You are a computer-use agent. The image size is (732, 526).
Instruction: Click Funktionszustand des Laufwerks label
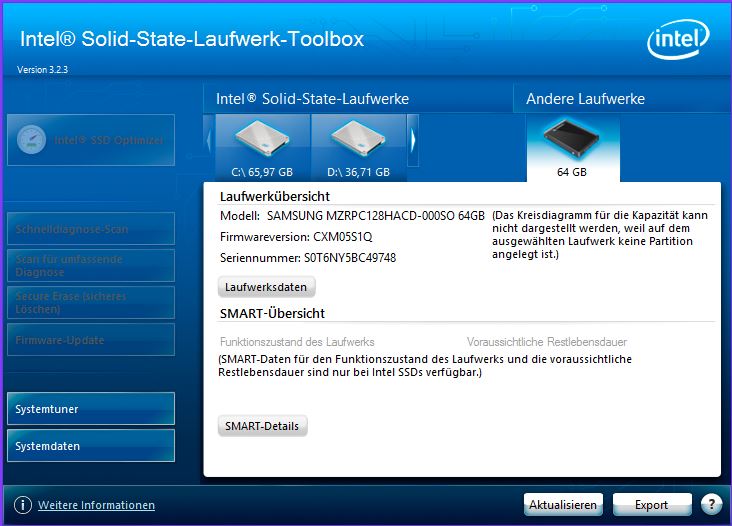(297, 342)
